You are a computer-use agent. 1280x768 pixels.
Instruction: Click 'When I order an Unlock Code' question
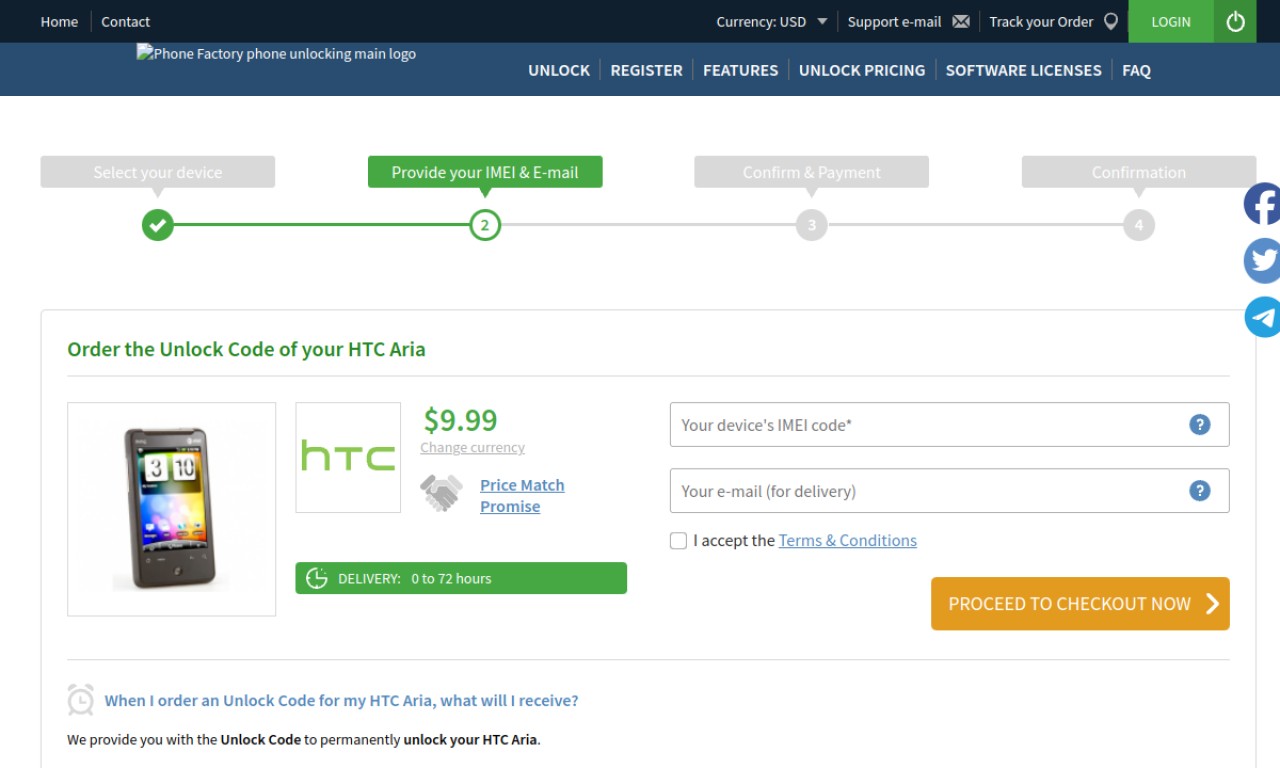coord(341,701)
